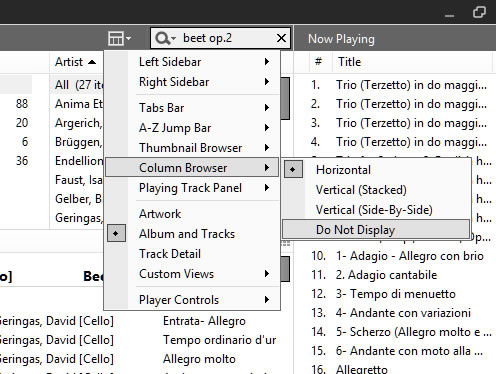The width and height of the screenshot is (496, 374).
Task: Choose the Artwork view
Action: pos(192,214)
